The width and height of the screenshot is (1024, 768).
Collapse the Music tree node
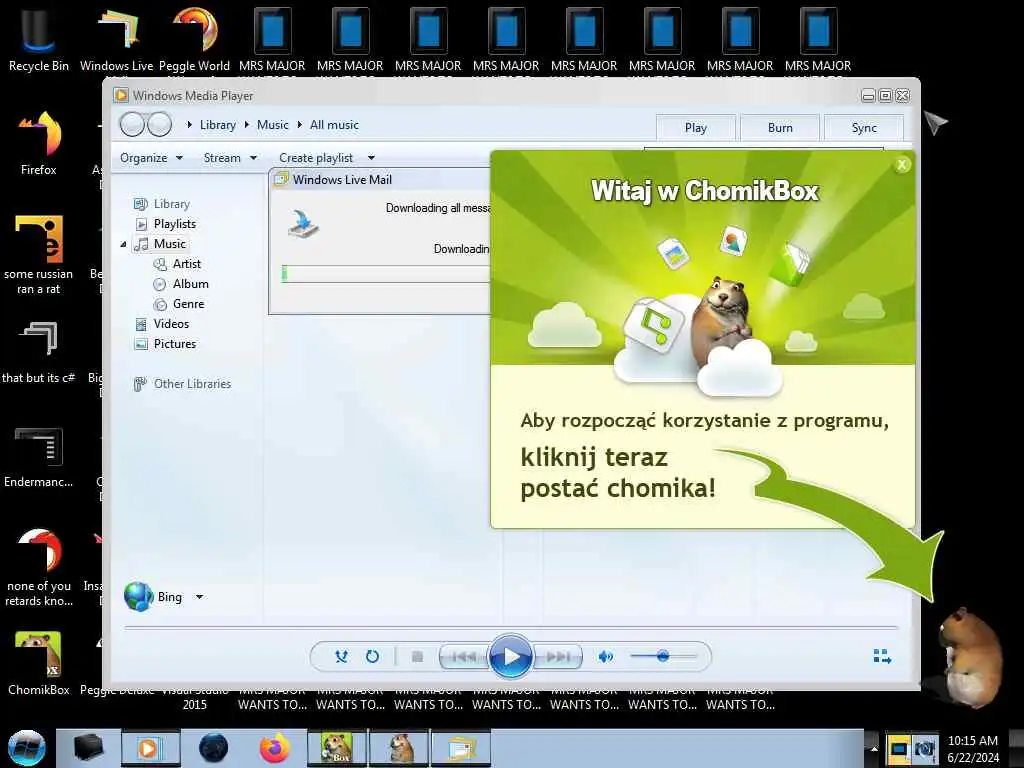[123, 244]
